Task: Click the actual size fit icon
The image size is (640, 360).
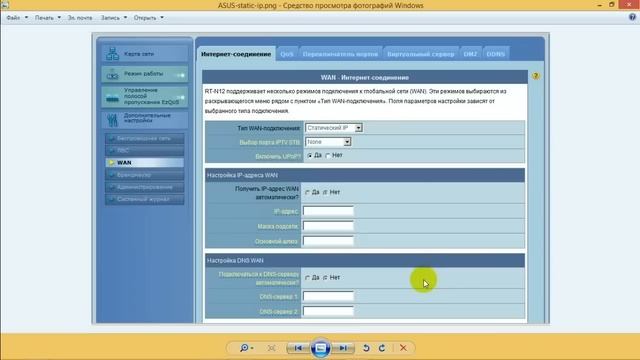Action: [x=271, y=348]
